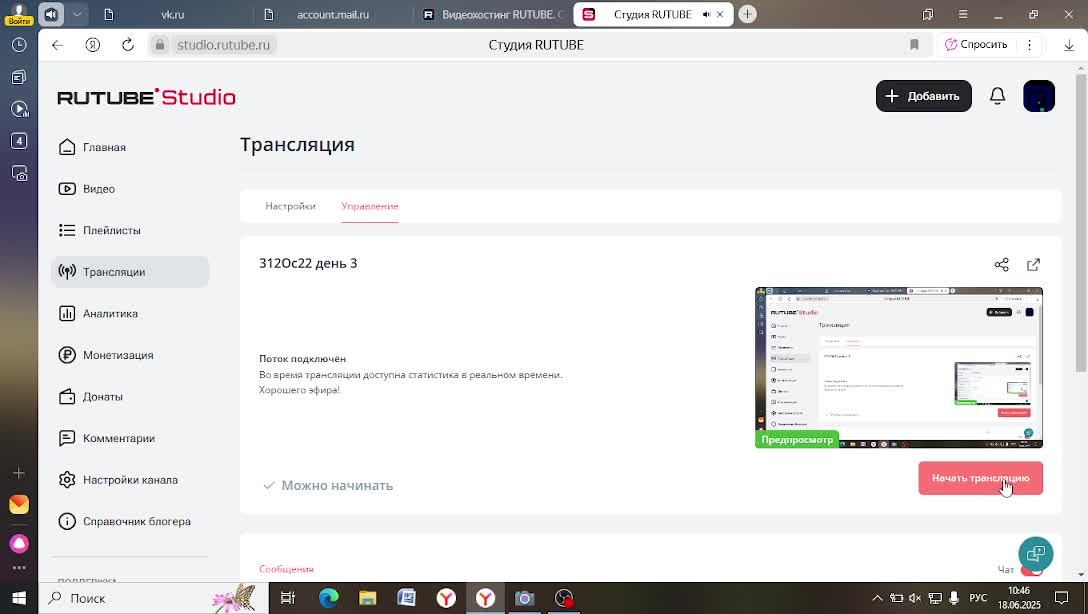This screenshot has width=1088, height=614.
Task: Go back with the browser arrow
Action: click(x=58, y=45)
